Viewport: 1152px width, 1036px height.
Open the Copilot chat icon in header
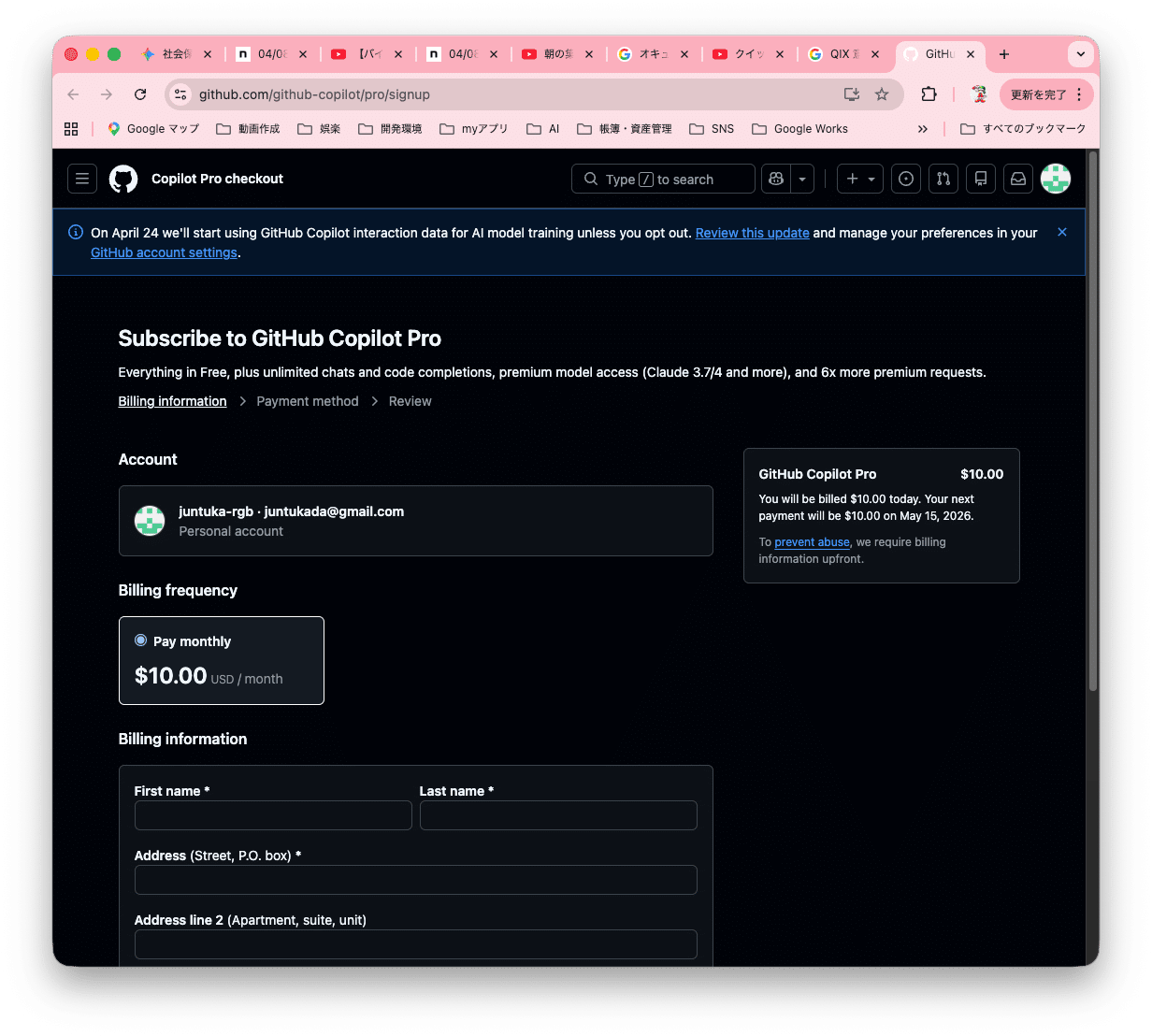(x=776, y=179)
